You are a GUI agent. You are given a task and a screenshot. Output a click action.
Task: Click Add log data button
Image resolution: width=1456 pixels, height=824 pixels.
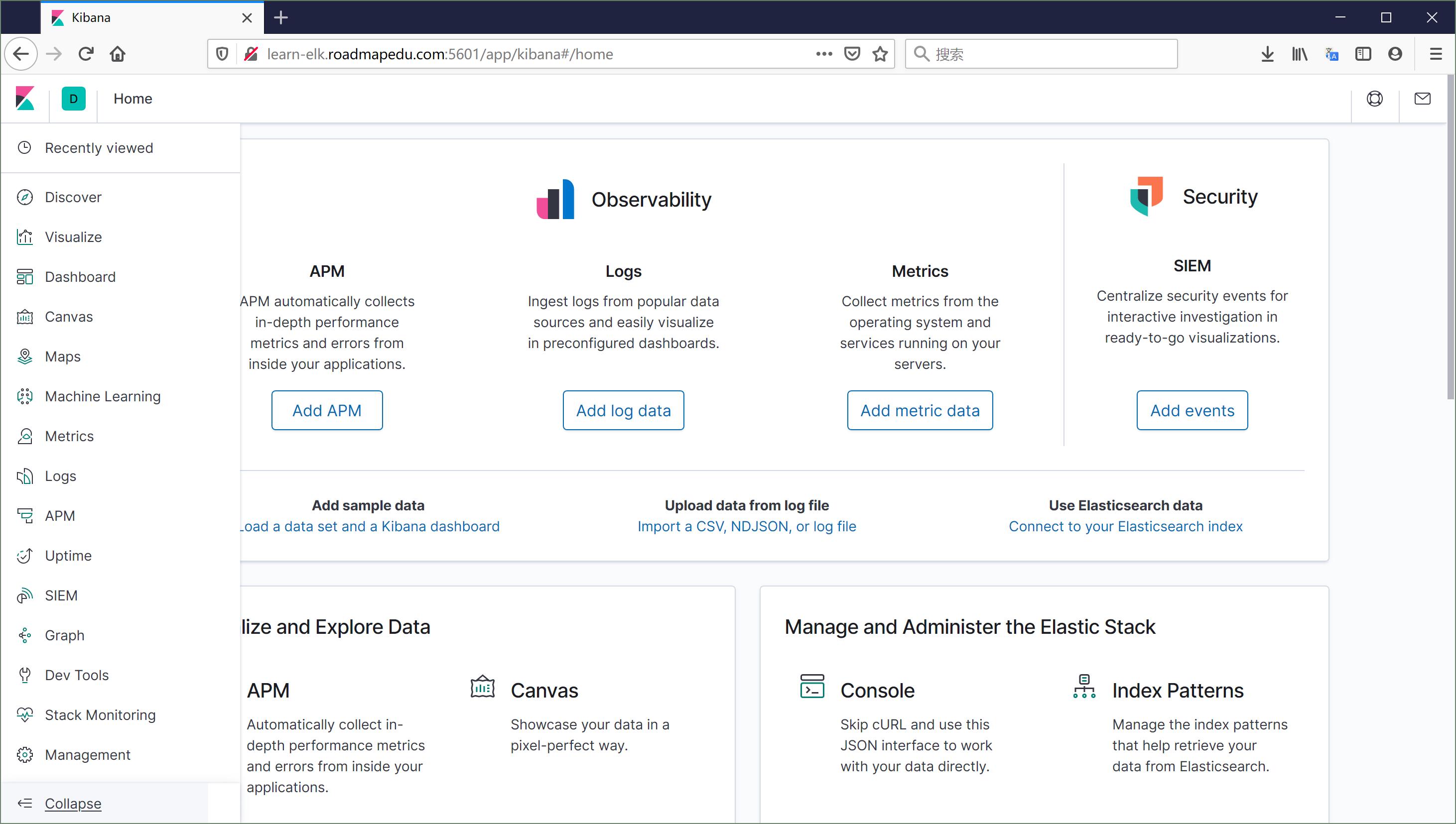[623, 410]
